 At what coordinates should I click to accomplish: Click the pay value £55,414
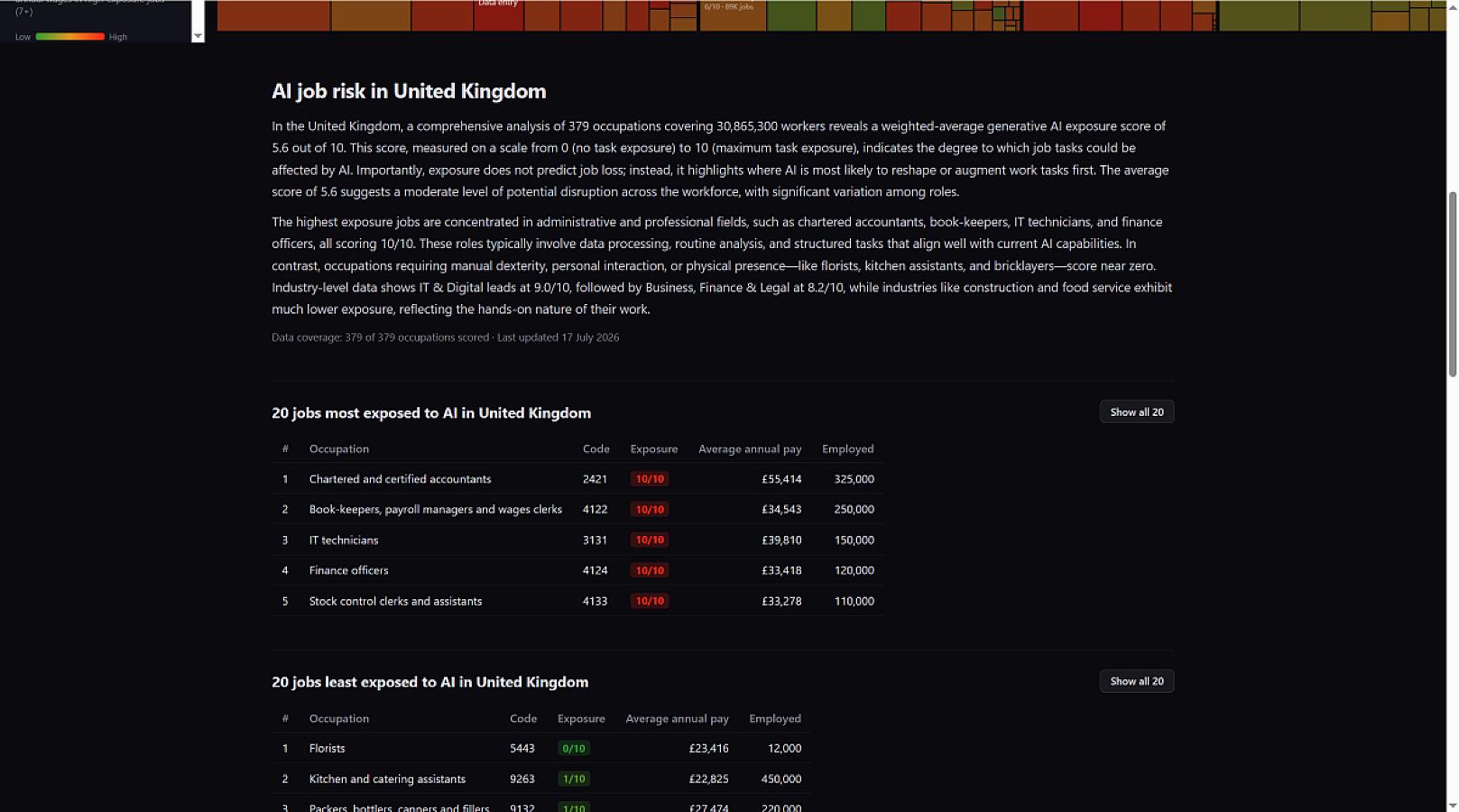781,479
